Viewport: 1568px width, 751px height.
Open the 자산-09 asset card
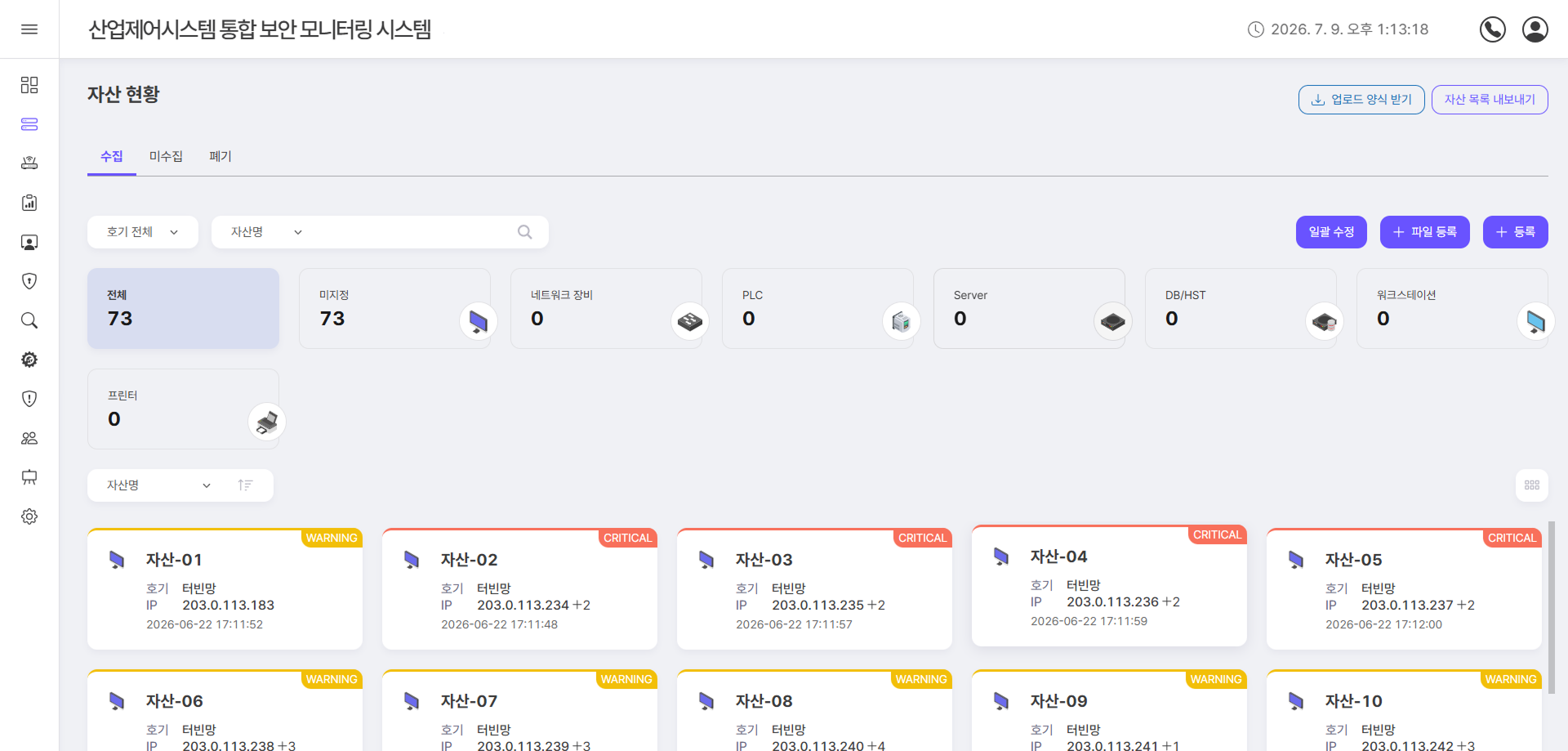(1109, 710)
